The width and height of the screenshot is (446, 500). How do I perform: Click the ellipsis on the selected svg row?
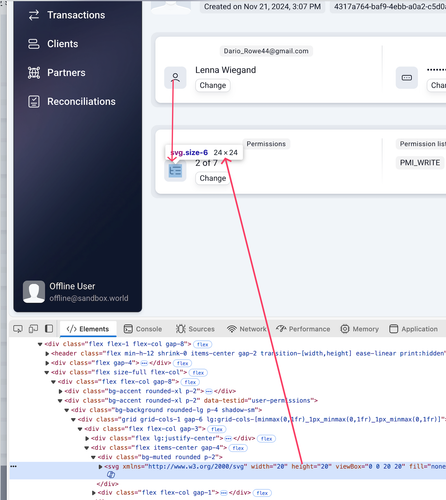13,466
